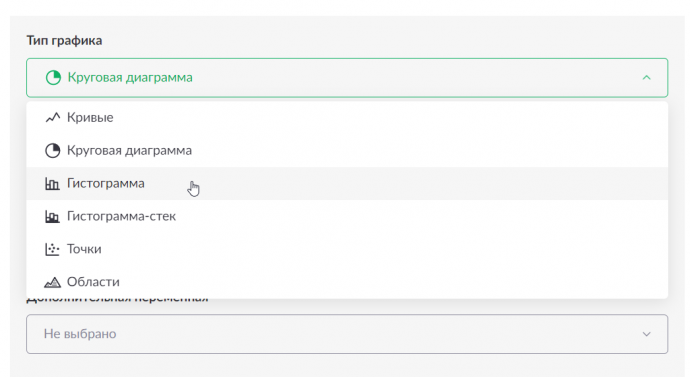Click the Тип графика combo box field
The height and width of the screenshot is (377, 690).
tap(347, 77)
